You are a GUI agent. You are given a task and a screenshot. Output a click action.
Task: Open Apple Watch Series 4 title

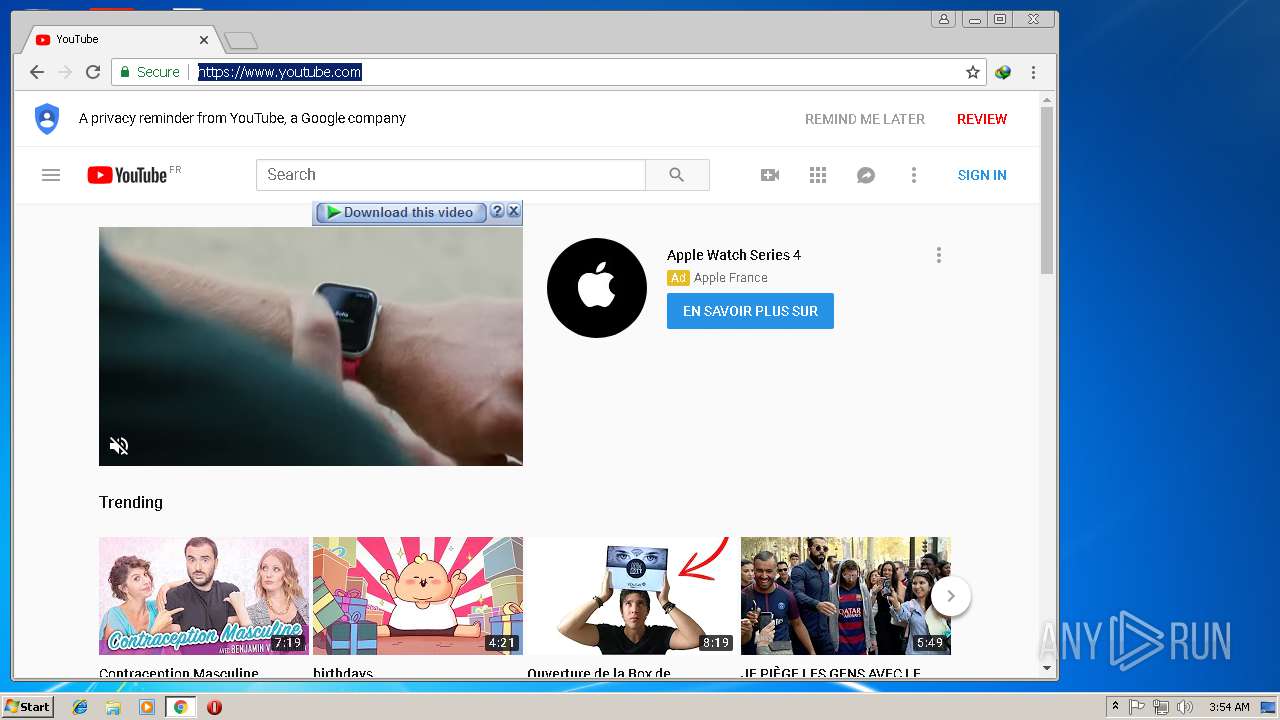click(734, 255)
